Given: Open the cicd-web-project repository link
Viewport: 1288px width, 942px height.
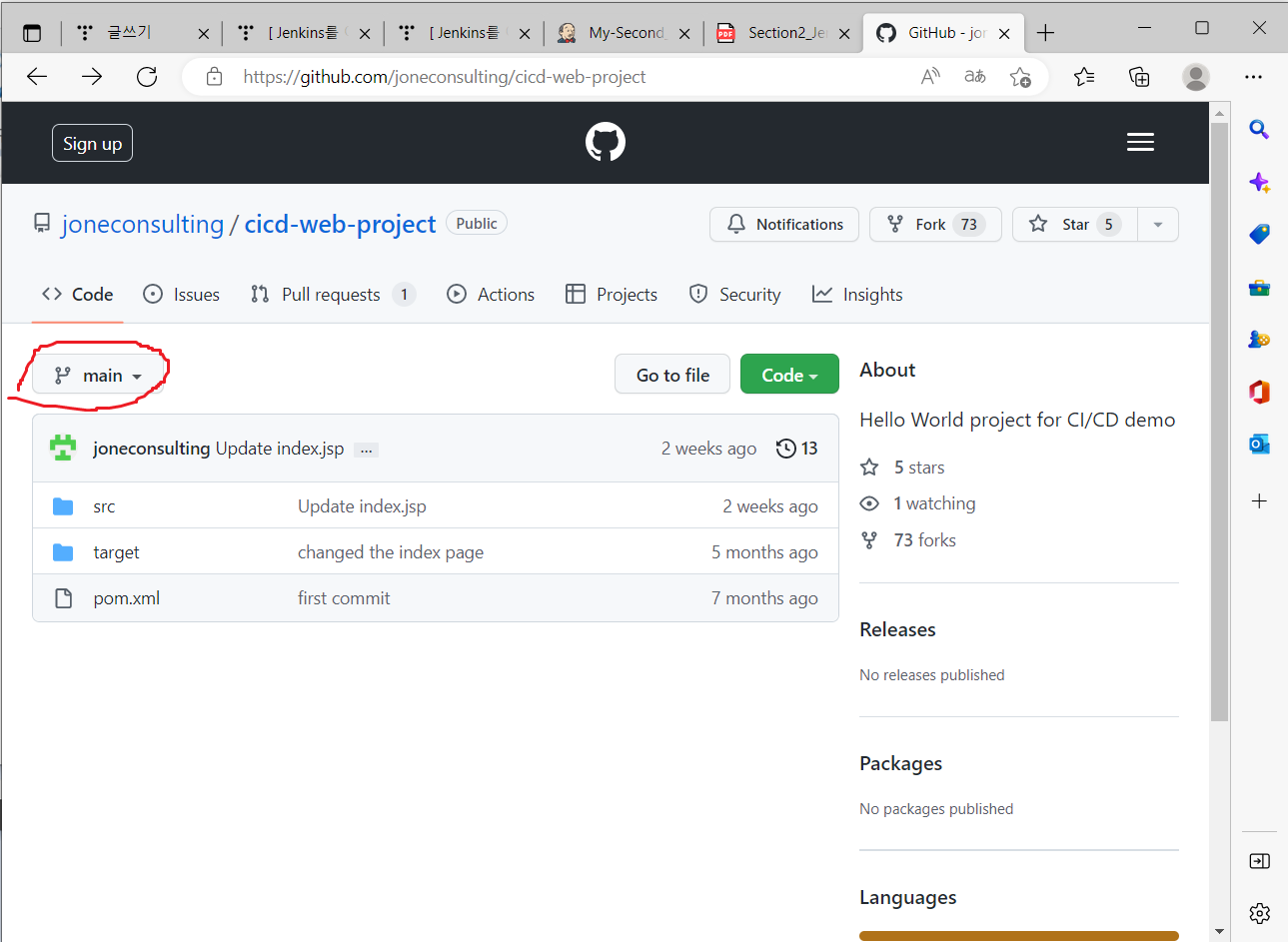Looking at the screenshot, I should coord(341,225).
